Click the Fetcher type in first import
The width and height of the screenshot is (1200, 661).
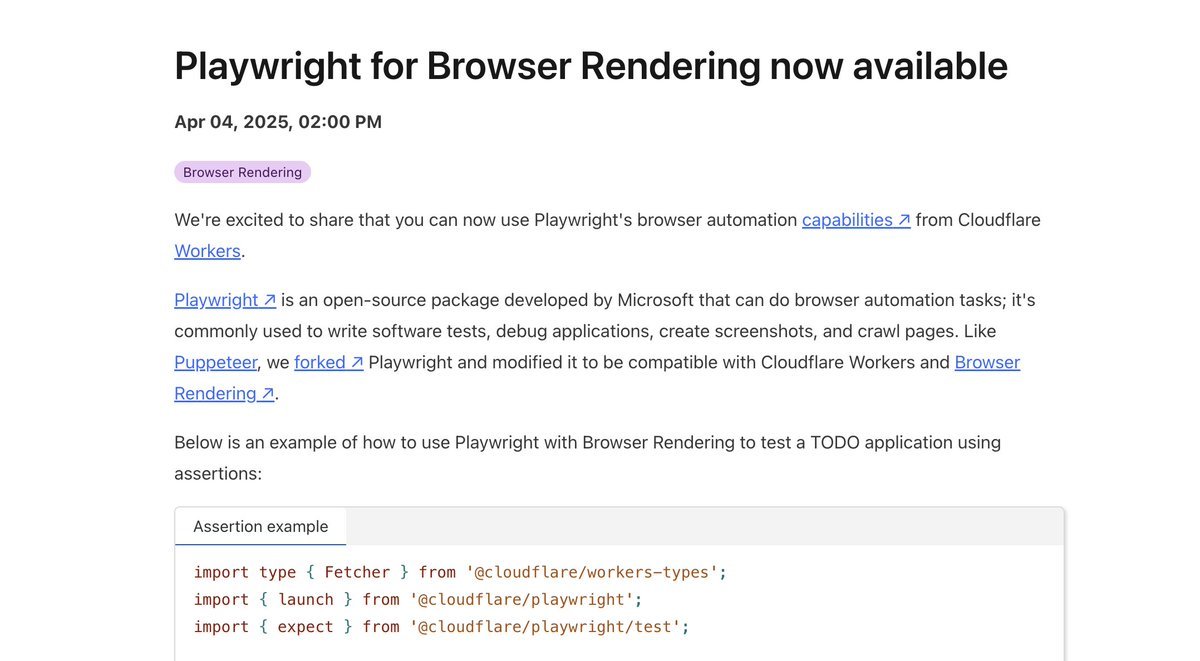357,572
